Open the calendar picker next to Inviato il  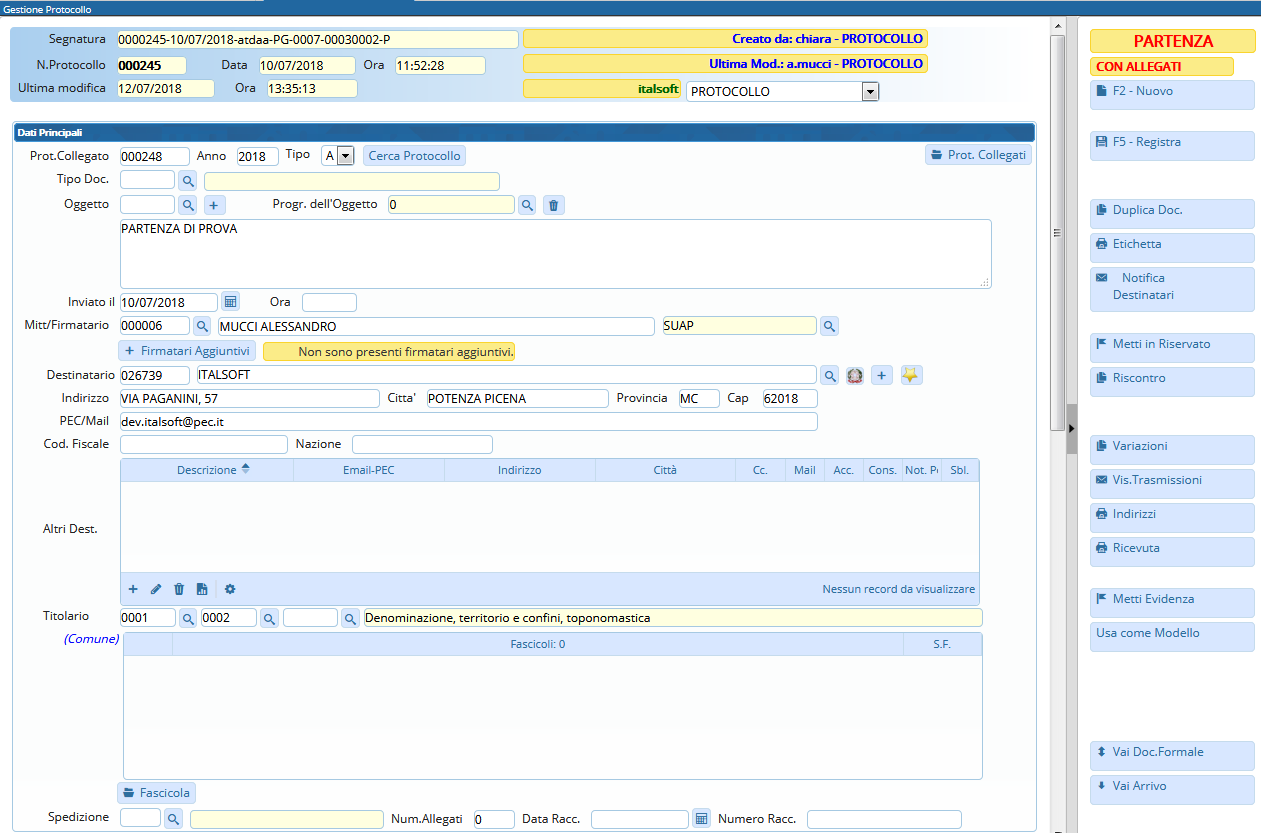230,302
